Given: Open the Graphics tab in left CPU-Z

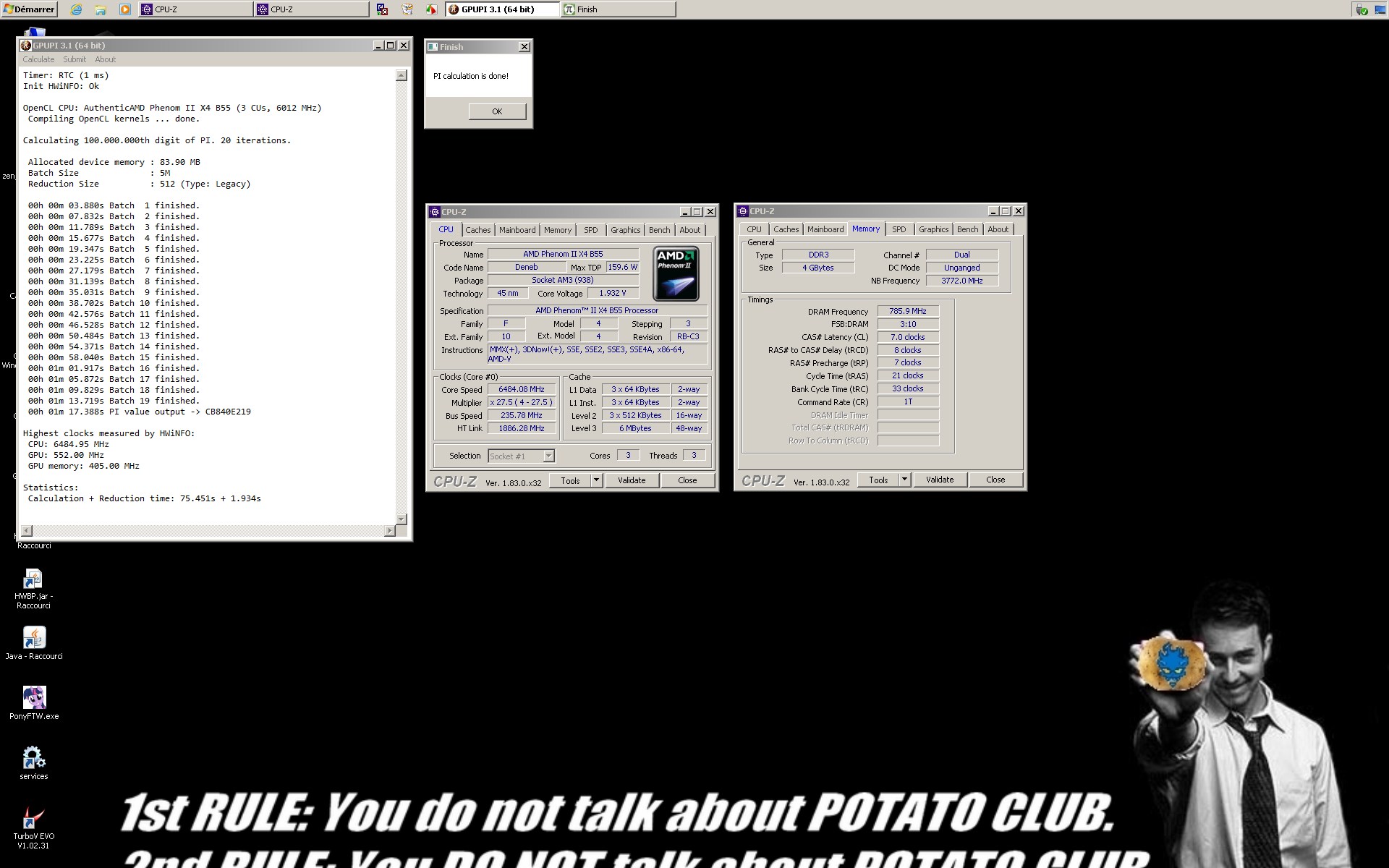Looking at the screenshot, I should pos(625,230).
